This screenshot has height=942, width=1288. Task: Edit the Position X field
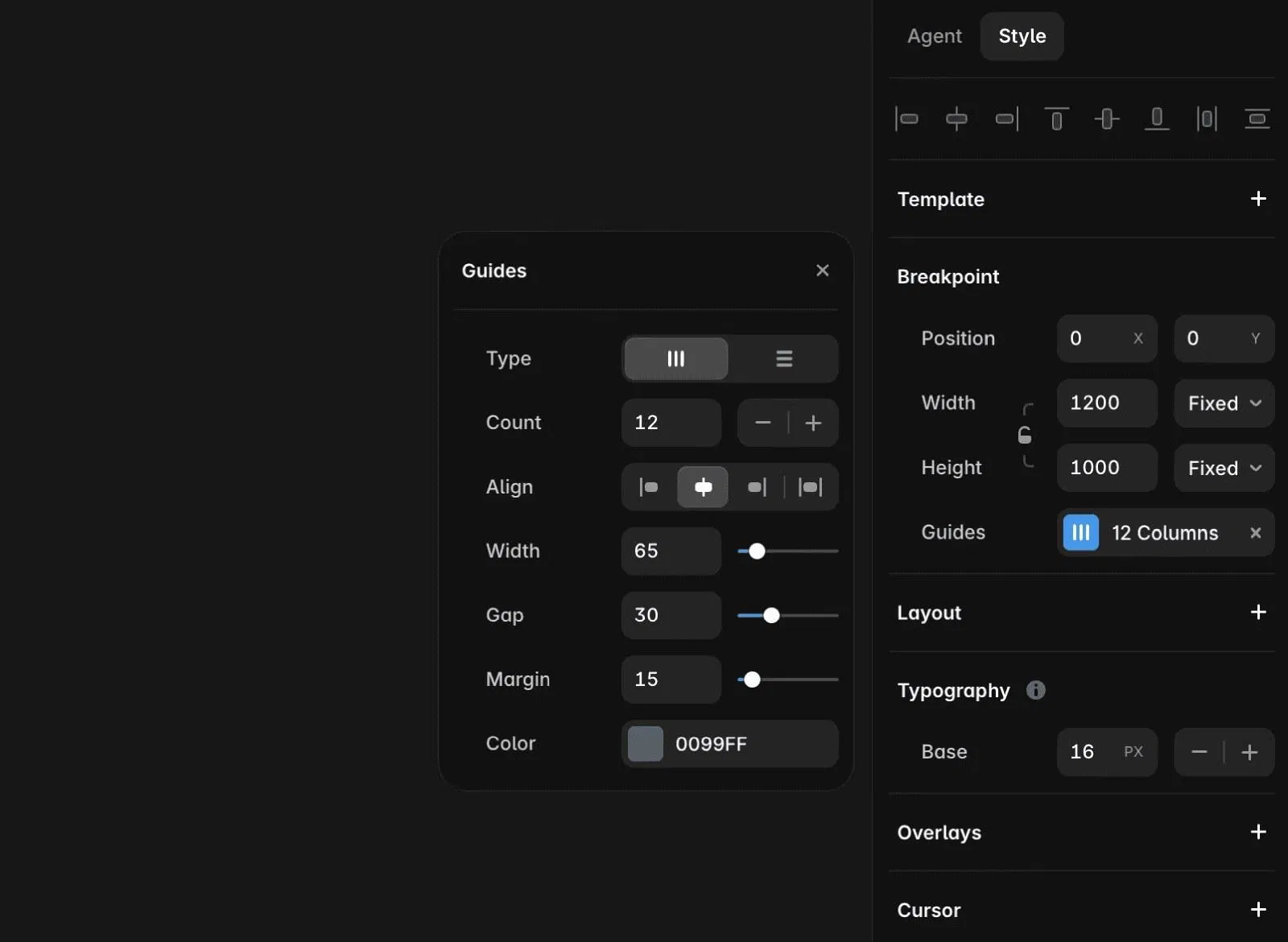click(x=1107, y=339)
